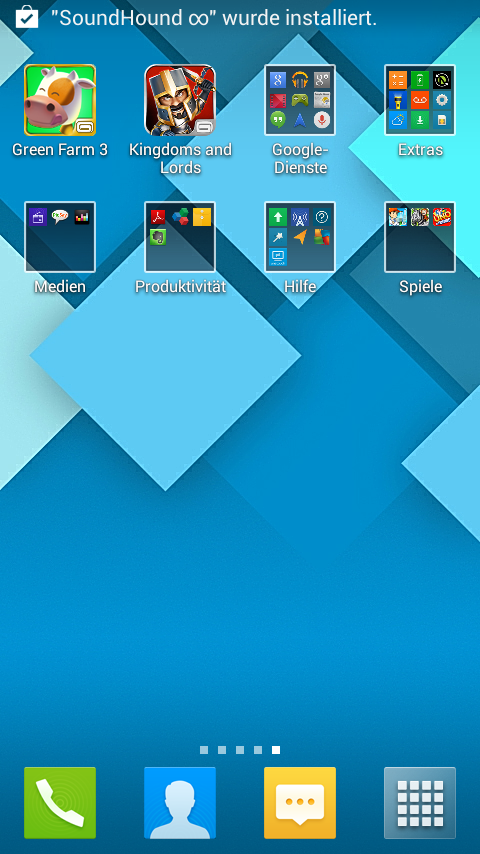Open the Contacts app in dock
480x854 pixels.
tap(180, 803)
